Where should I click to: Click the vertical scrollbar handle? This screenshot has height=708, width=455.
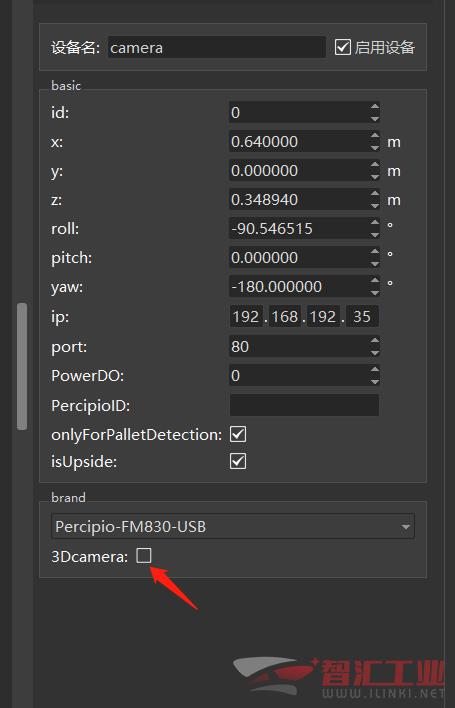(22, 366)
